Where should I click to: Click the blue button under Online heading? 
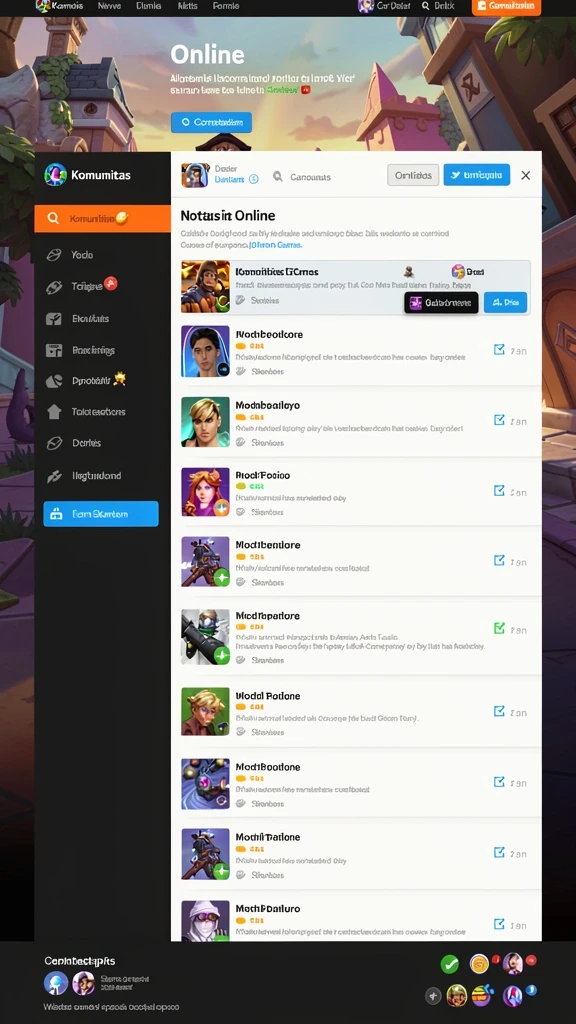tap(211, 122)
